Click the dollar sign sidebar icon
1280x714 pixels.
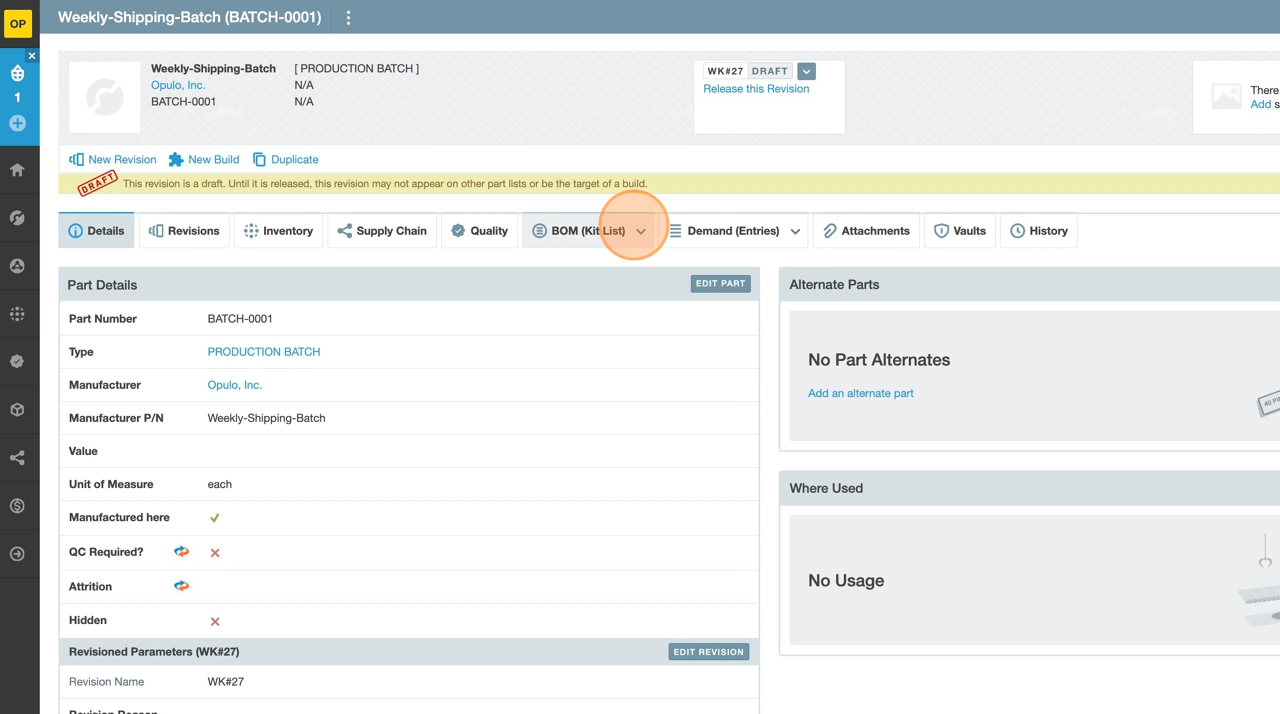[x=17, y=506]
